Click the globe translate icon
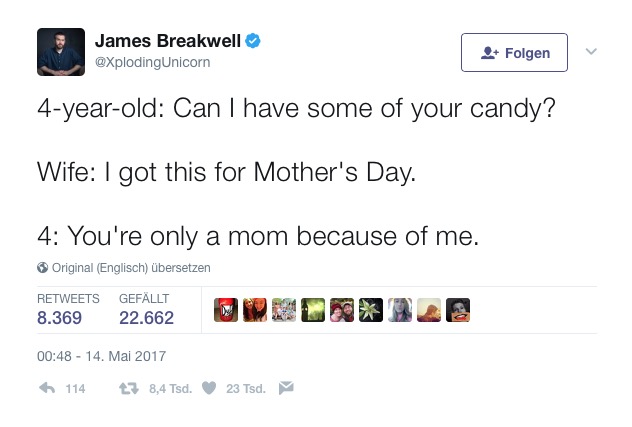Viewport: 632px width, 427px height. [42, 268]
